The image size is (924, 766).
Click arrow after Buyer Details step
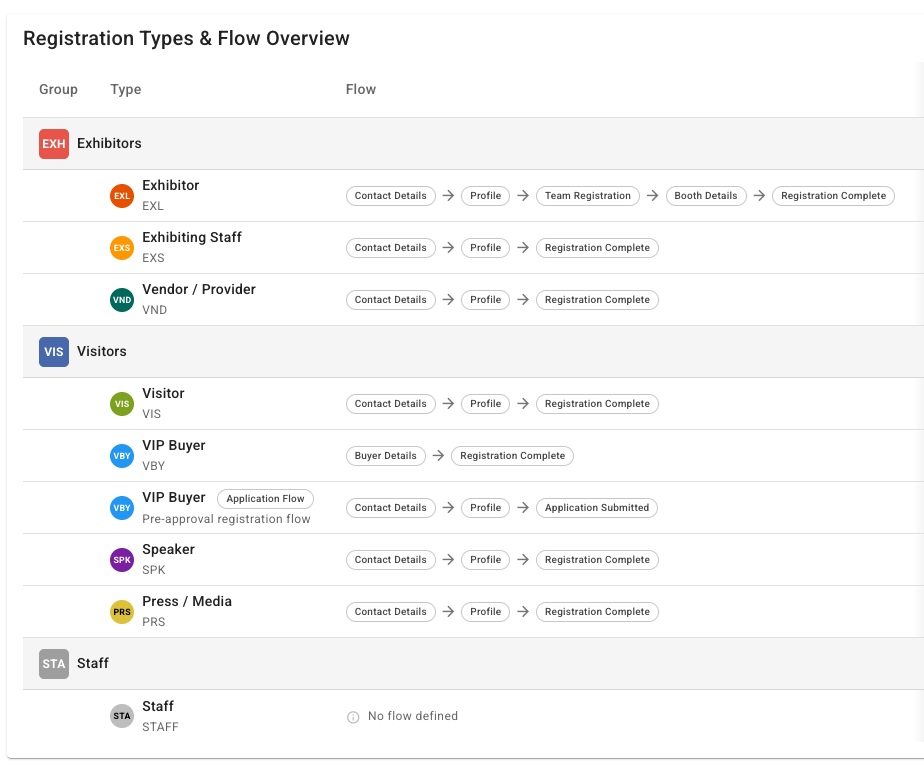pyautogui.click(x=438, y=455)
